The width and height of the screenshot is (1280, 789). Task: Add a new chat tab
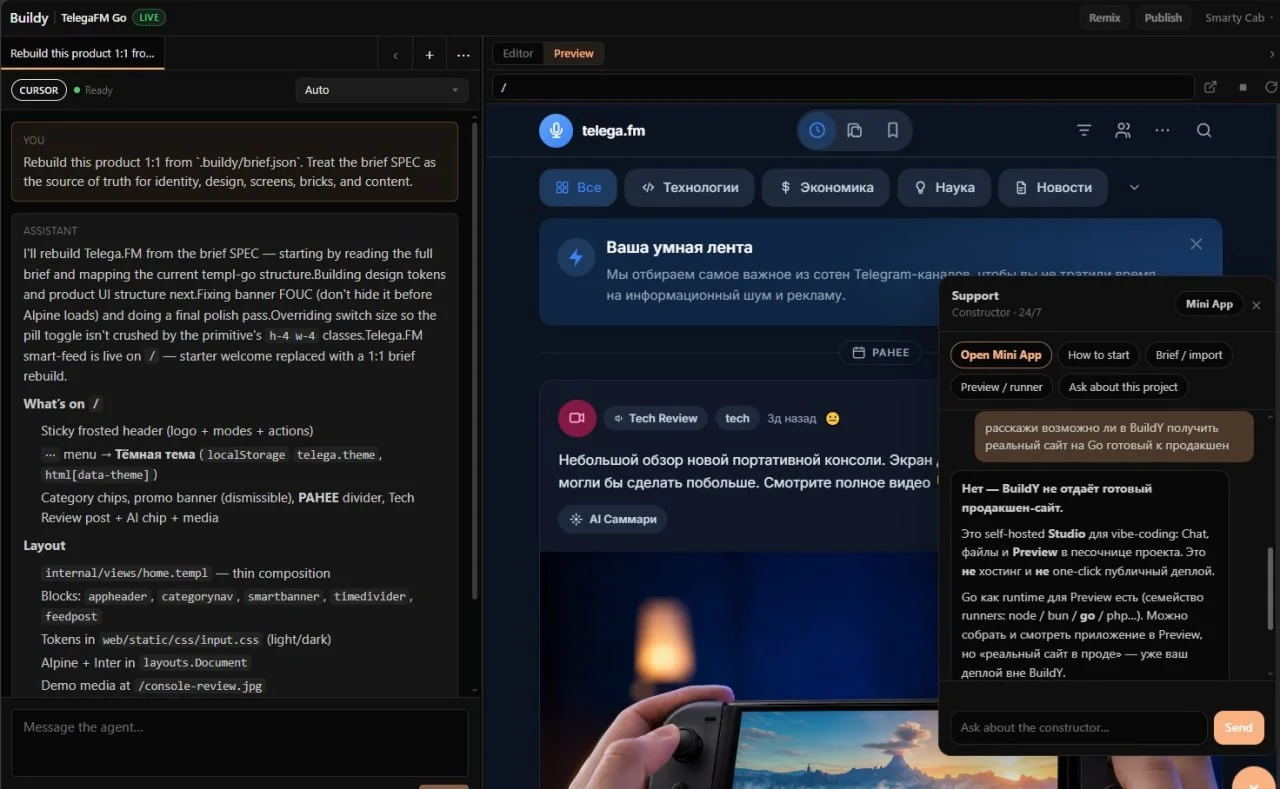[x=429, y=55]
